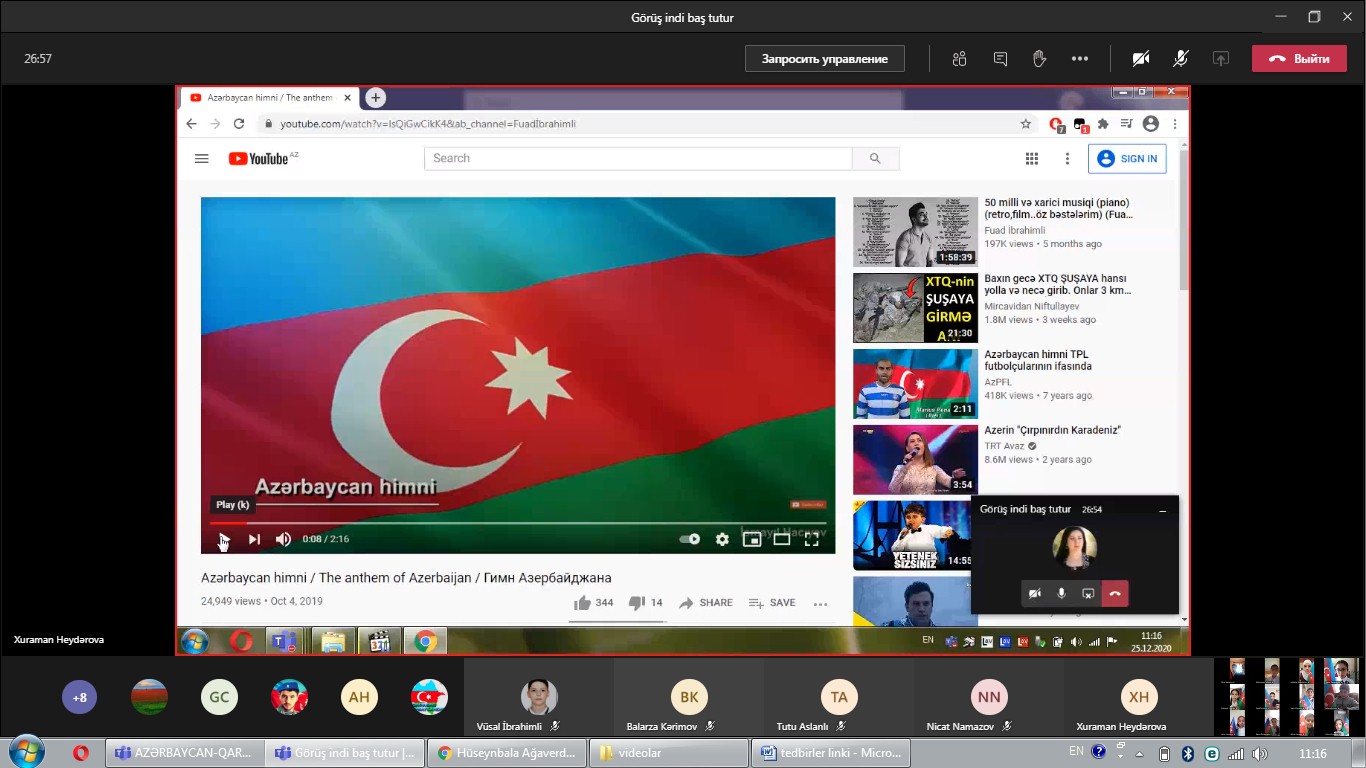Open the +8 more participants bubble
The height and width of the screenshot is (768, 1366).
80,697
